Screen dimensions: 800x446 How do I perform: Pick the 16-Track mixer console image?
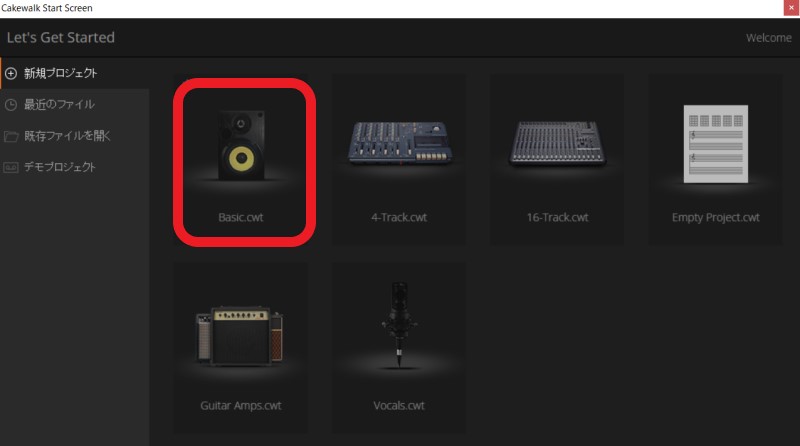(x=557, y=143)
